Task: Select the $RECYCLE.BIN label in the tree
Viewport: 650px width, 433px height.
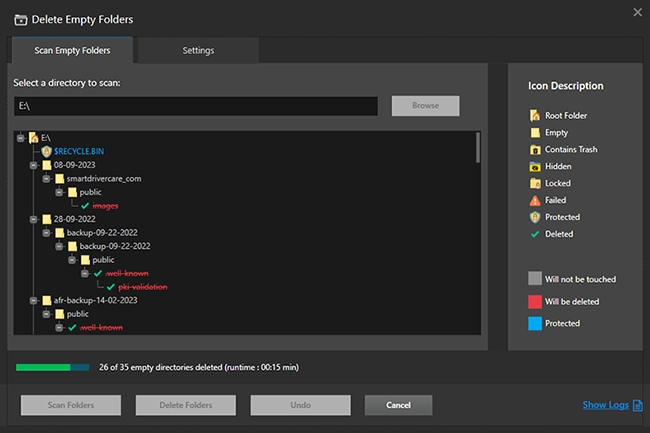Action: coord(79,151)
